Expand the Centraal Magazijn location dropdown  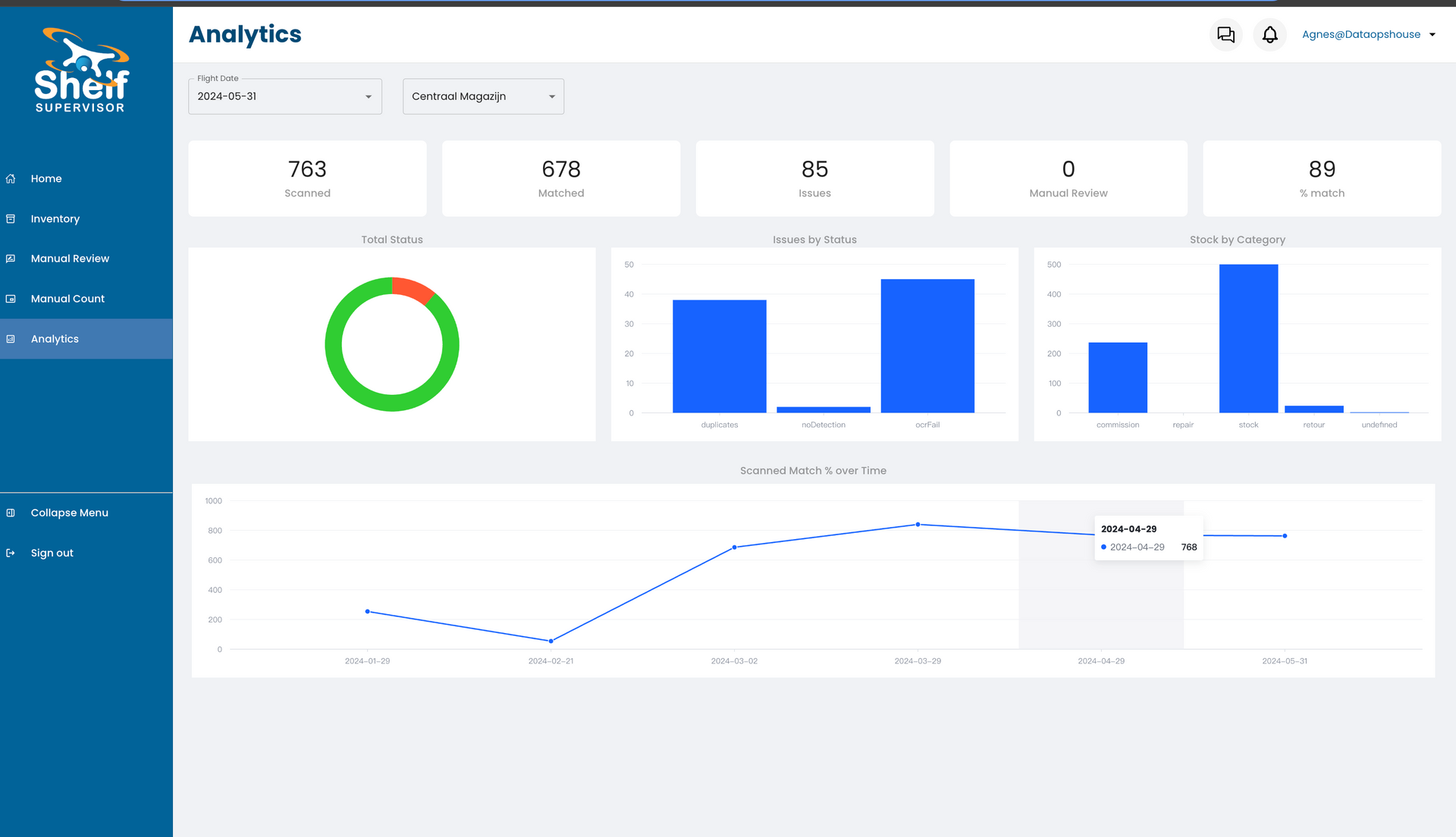pos(483,96)
